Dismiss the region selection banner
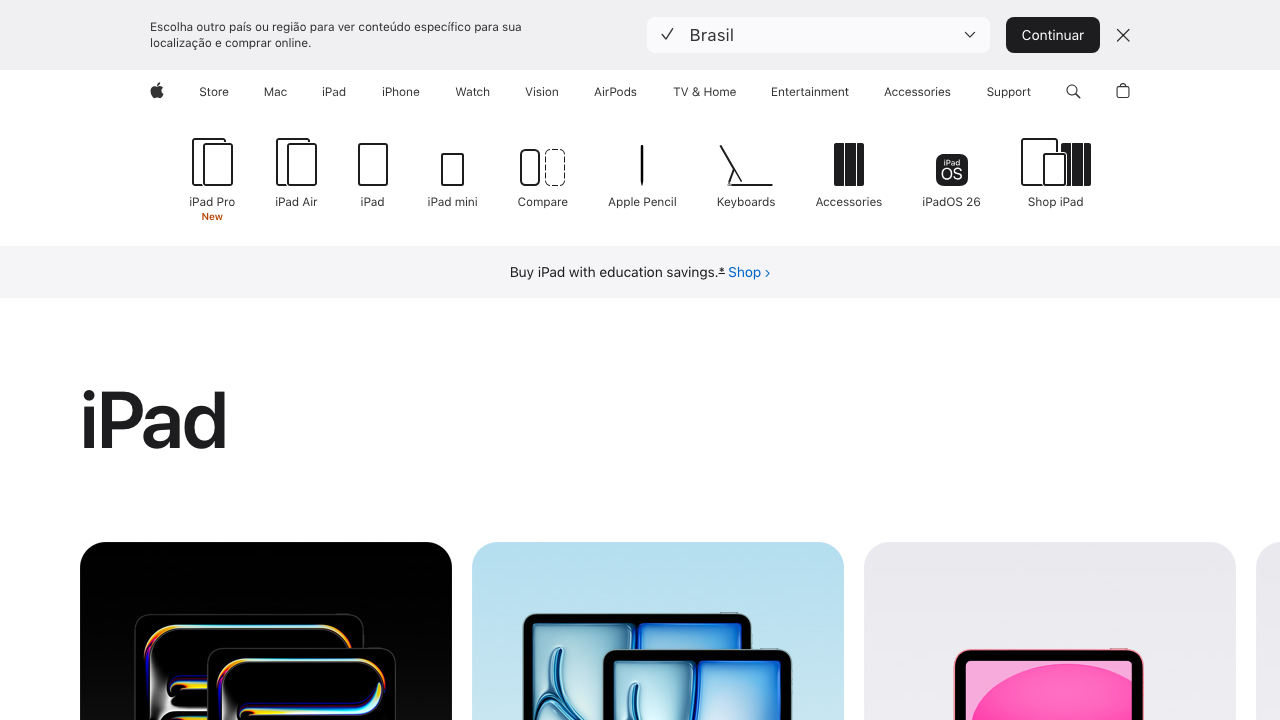 1123,35
